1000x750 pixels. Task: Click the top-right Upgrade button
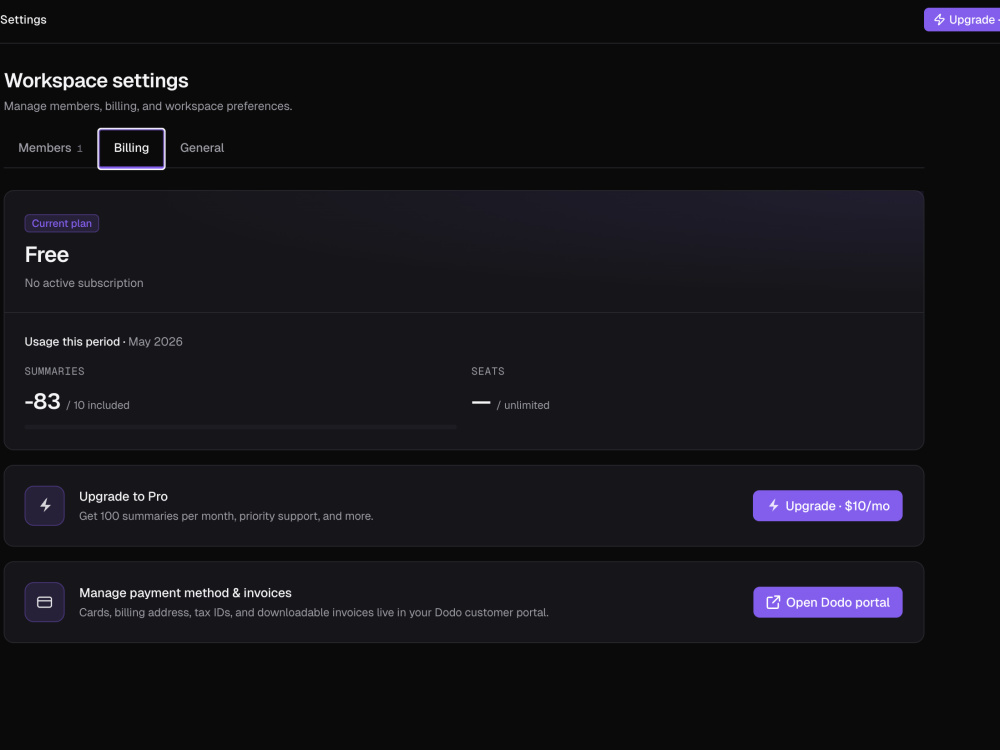pos(962,20)
